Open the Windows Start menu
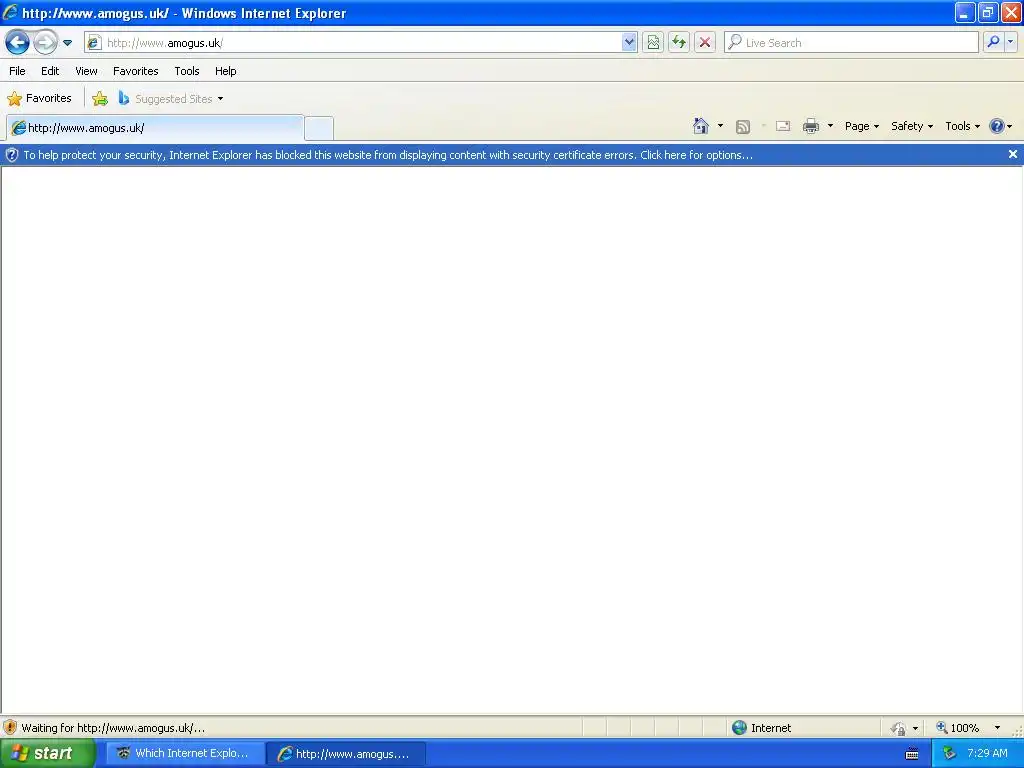 (48, 754)
